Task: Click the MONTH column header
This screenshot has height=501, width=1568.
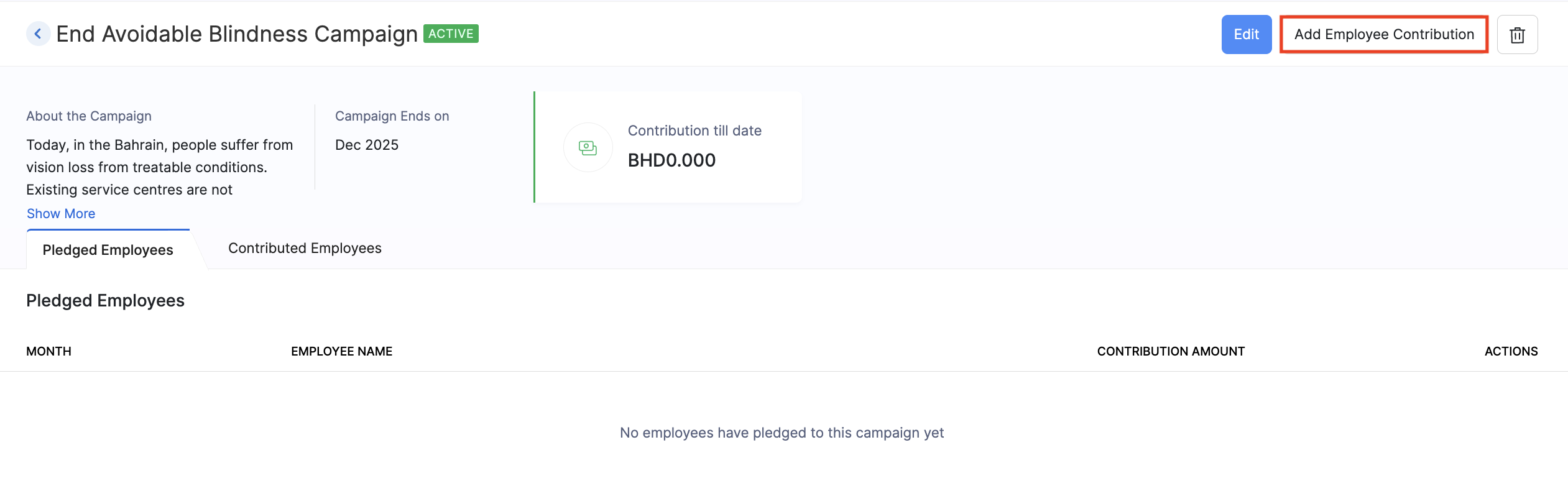Action: point(48,351)
